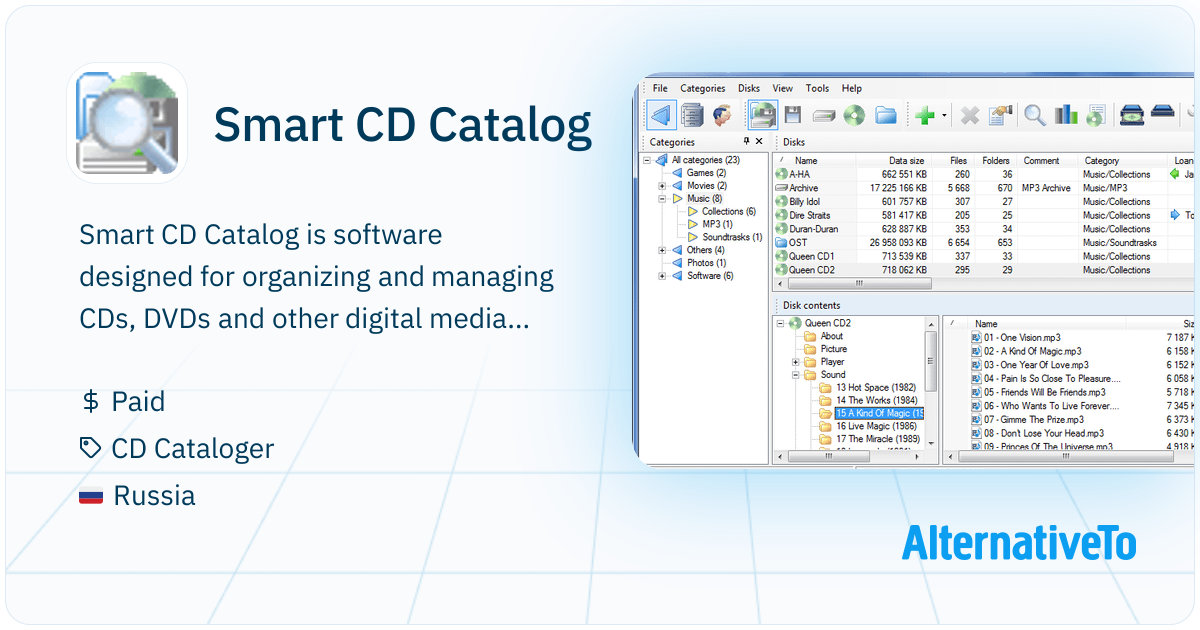The image size is (1200, 630).
Task: Click the folder icon beside OST
Action: [x=781, y=242]
